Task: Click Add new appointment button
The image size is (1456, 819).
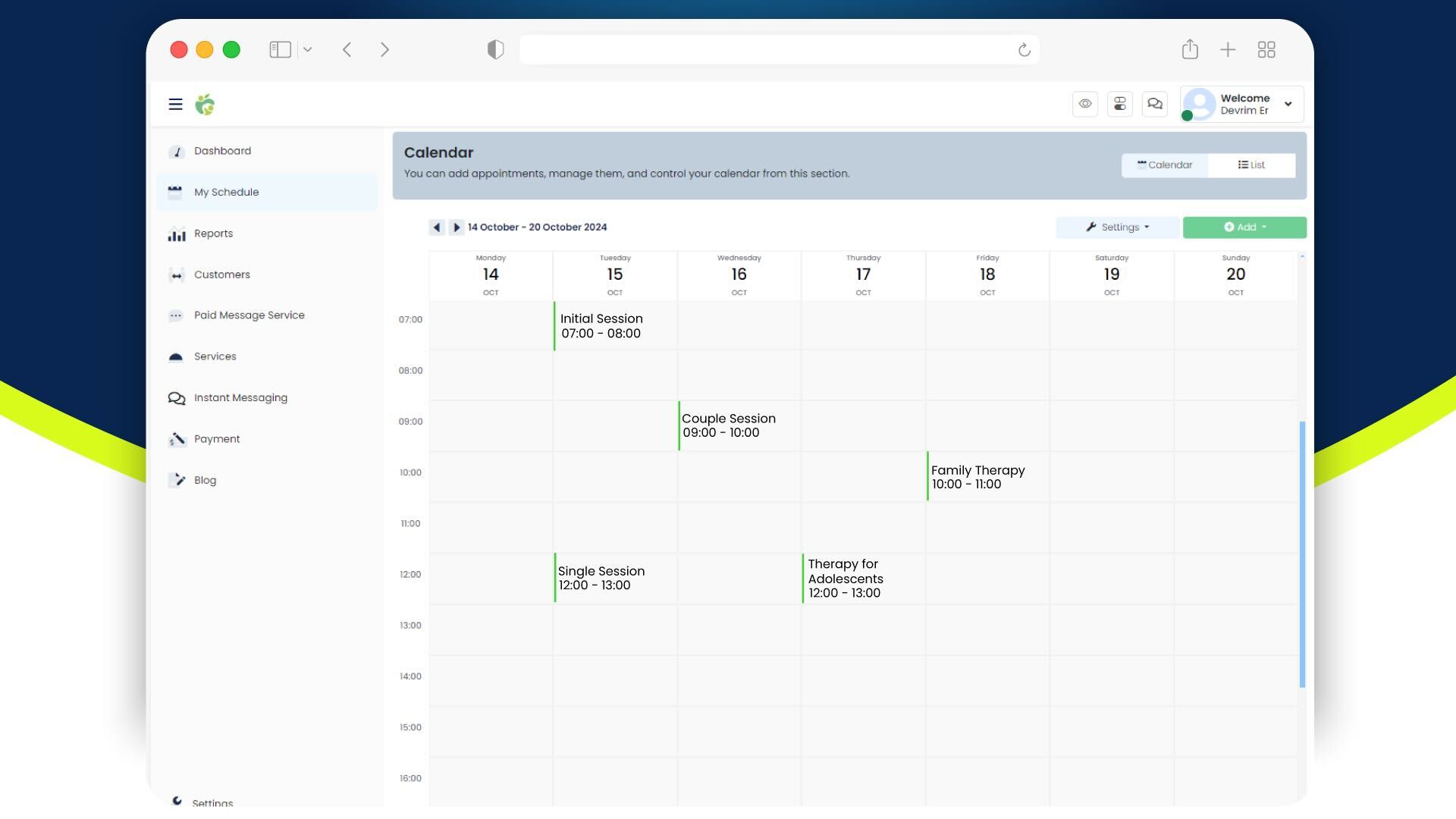Action: [1244, 227]
